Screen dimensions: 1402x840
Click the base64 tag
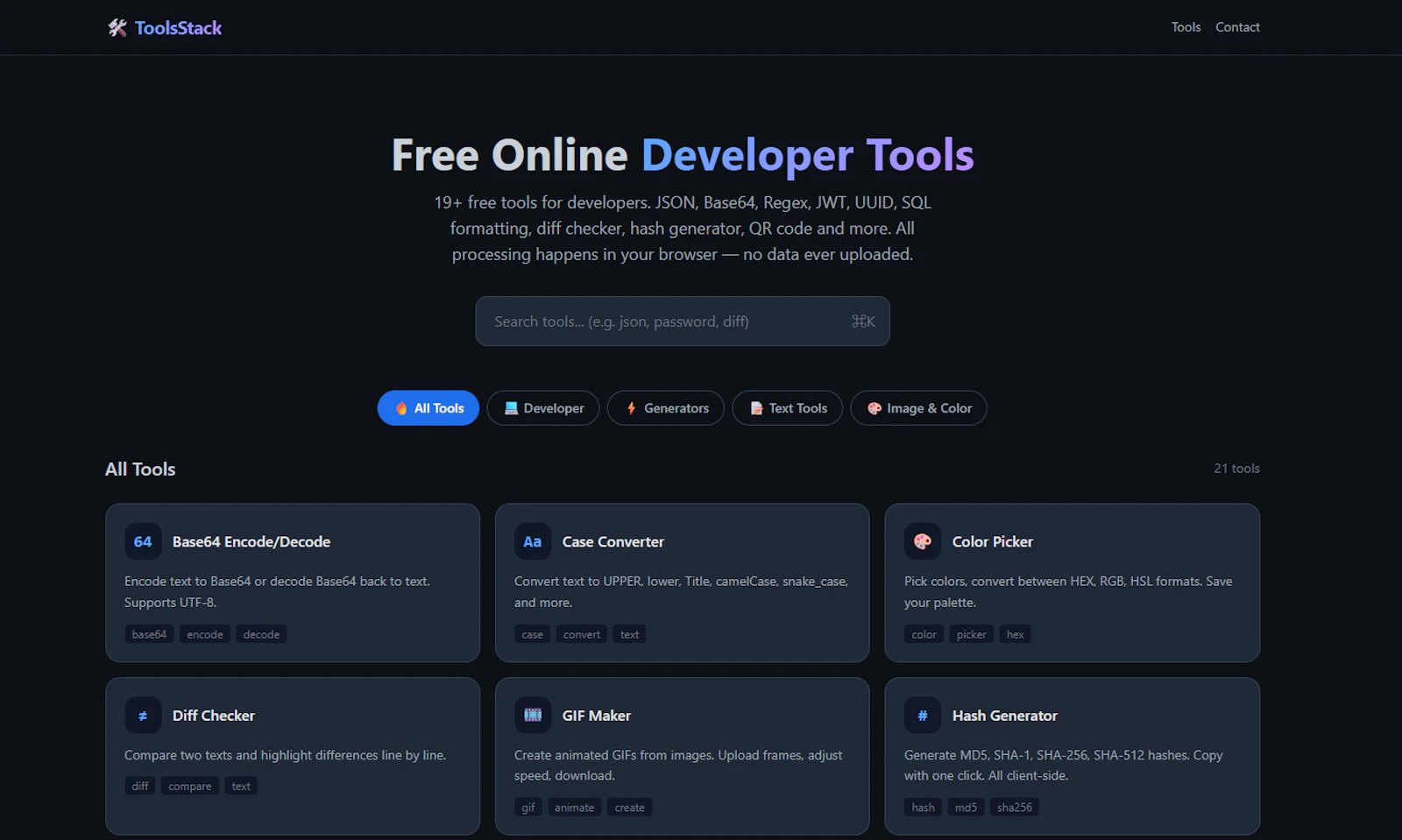149,634
